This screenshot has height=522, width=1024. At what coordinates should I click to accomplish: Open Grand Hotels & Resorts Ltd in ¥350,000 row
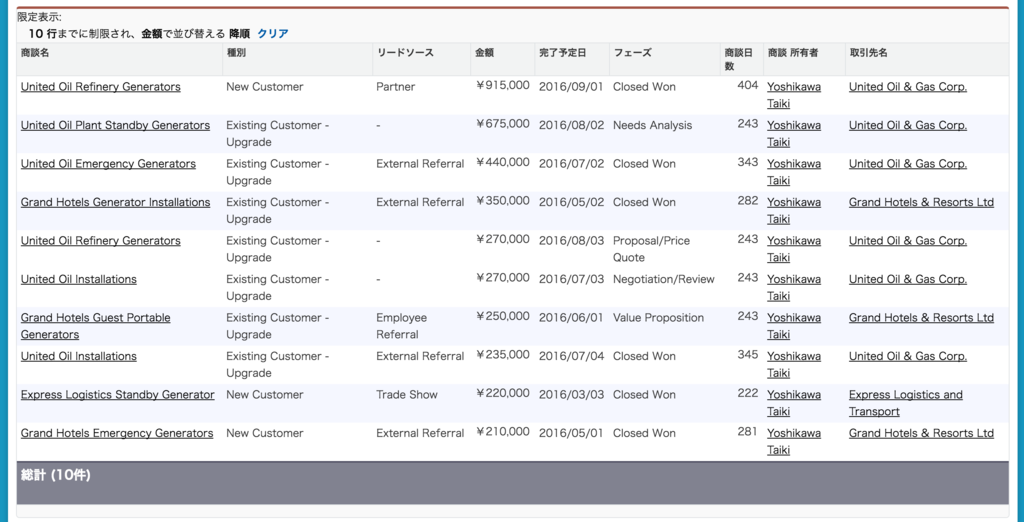921,203
